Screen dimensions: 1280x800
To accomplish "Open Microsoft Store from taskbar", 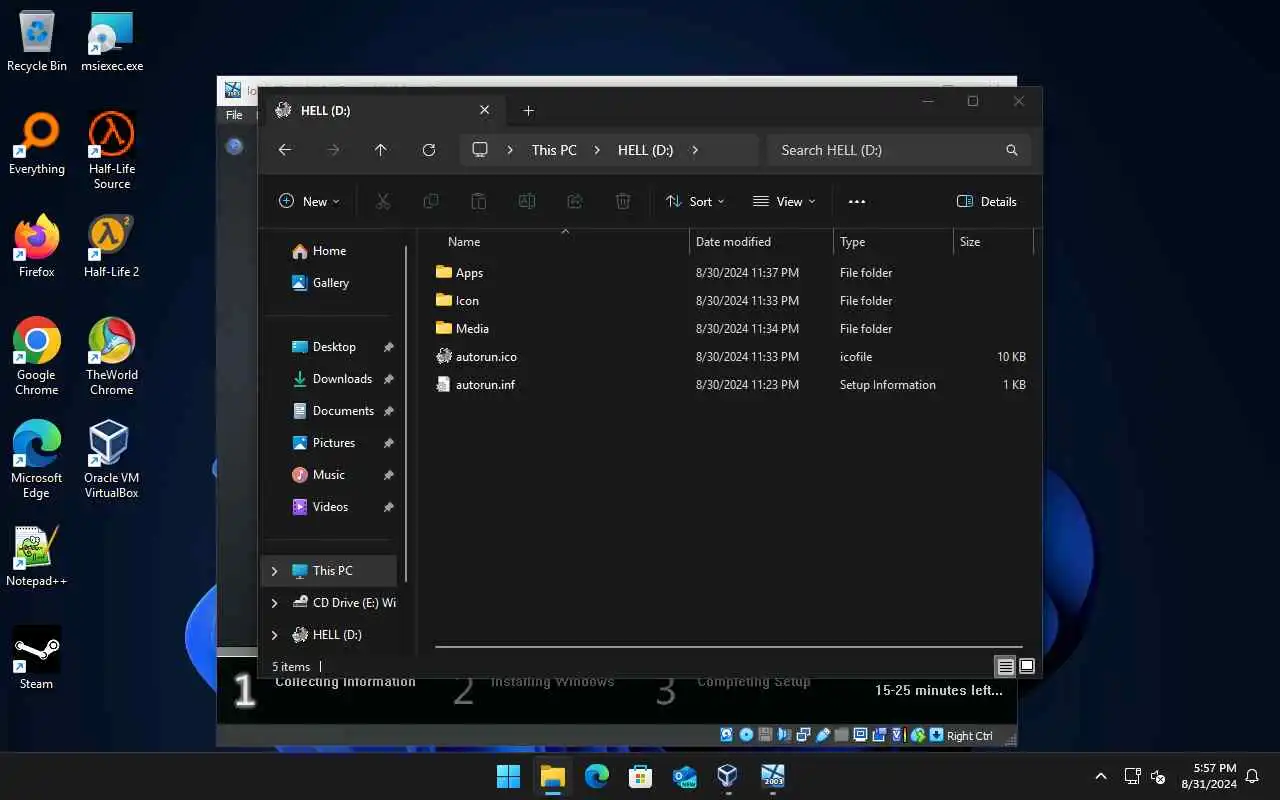I will click(641, 776).
